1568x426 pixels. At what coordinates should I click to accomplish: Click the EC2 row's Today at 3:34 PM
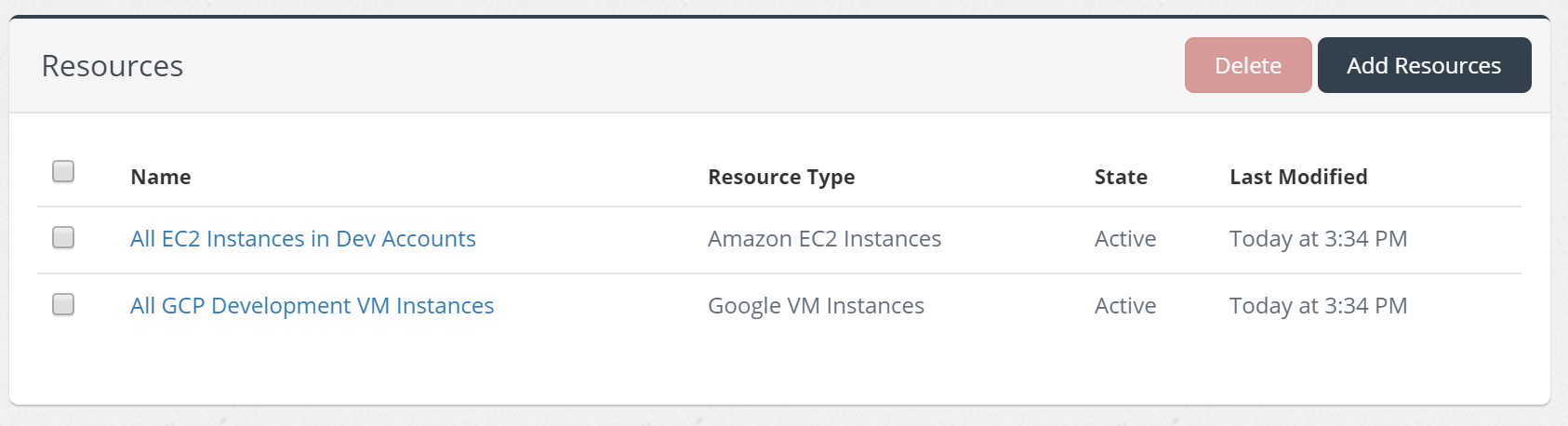[x=1318, y=239]
